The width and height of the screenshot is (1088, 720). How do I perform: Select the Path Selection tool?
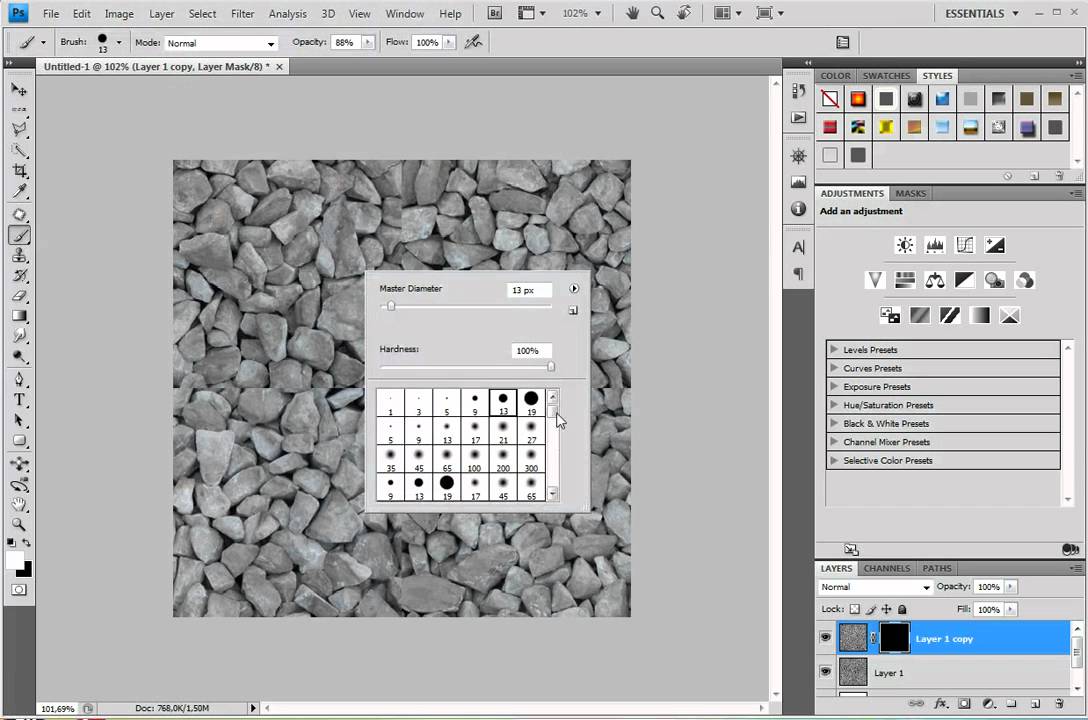pos(19,420)
